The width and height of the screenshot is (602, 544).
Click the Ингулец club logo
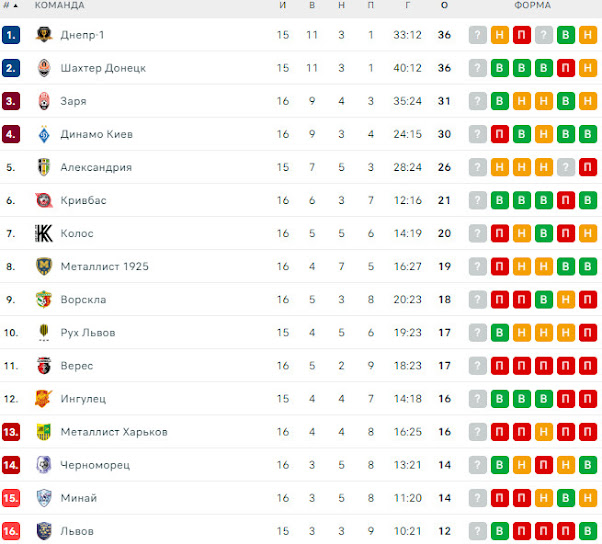[43, 398]
